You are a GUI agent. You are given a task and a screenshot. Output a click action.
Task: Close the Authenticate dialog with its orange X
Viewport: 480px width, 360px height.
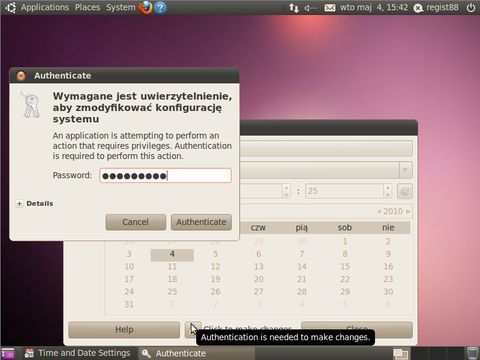point(21,76)
